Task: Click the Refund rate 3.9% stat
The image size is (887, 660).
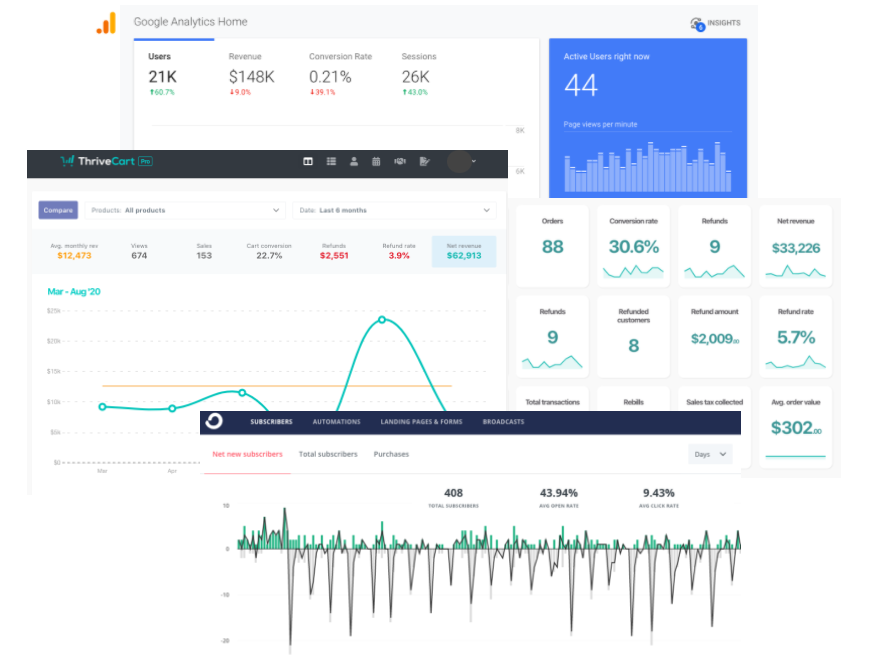Action: (399, 251)
